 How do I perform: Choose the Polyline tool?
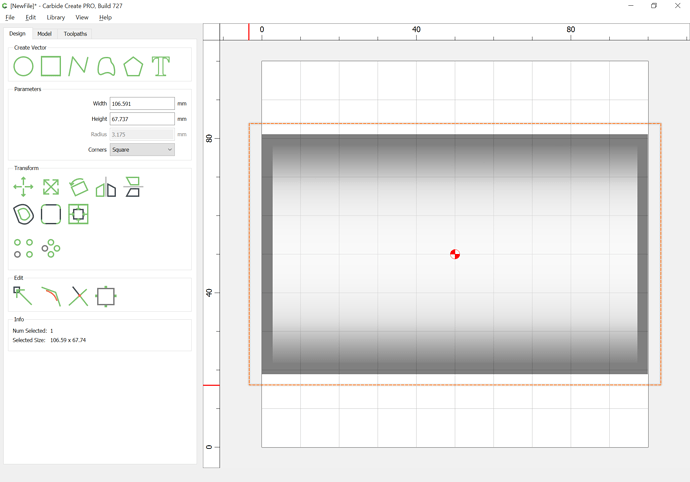click(78, 66)
